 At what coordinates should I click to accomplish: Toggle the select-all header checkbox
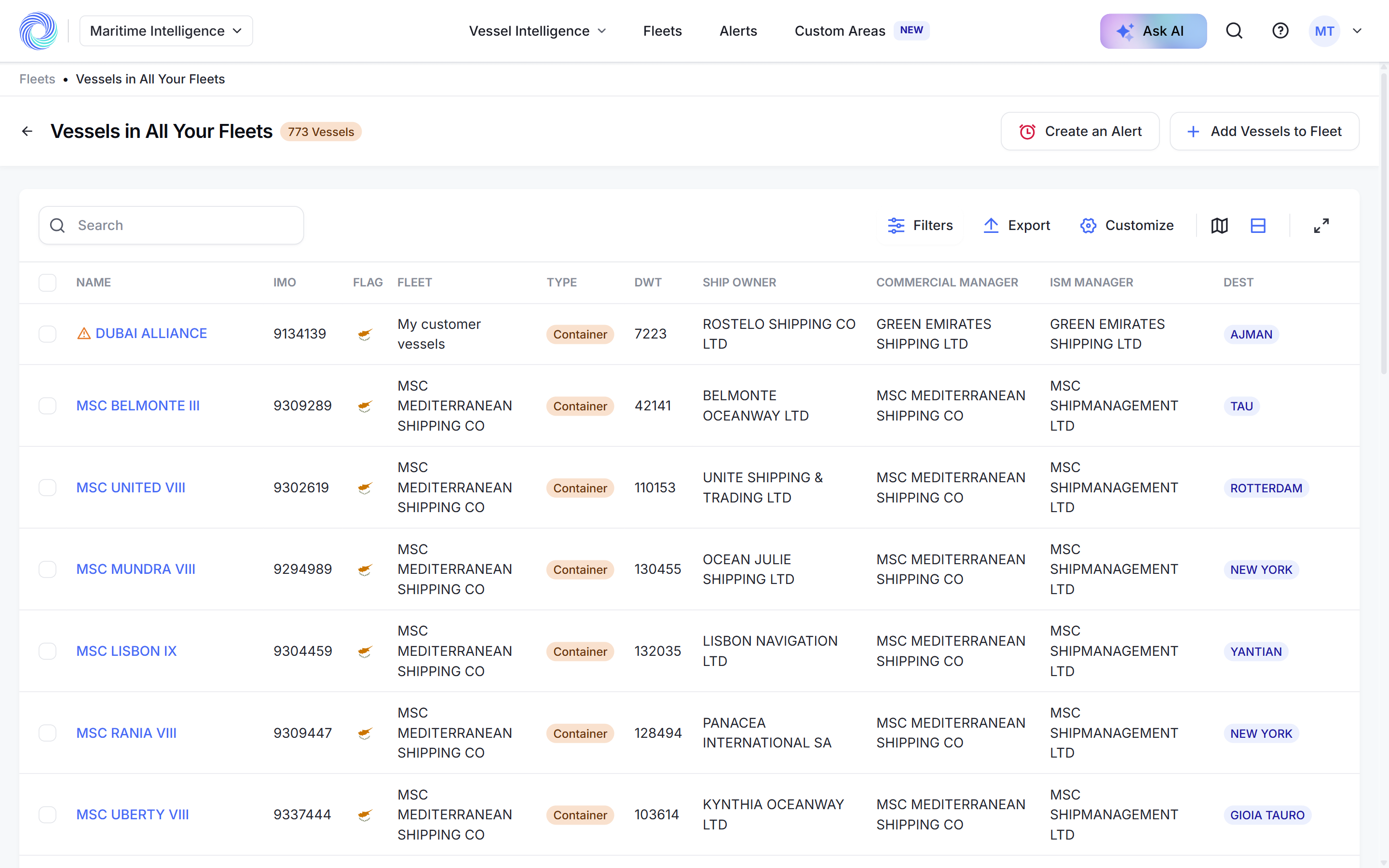point(48,283)
